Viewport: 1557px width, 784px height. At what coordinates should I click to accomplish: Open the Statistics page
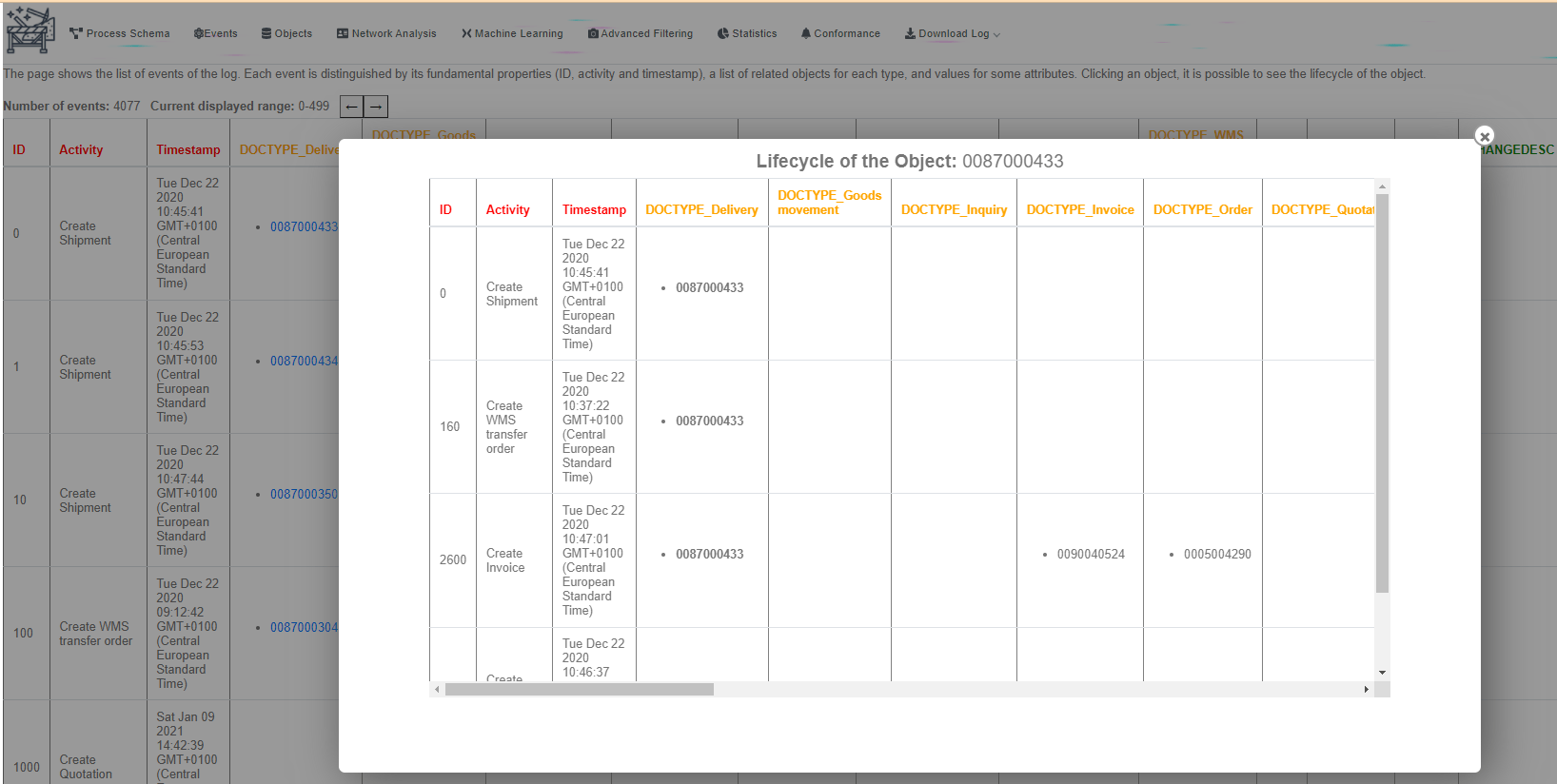pos(747,33)
